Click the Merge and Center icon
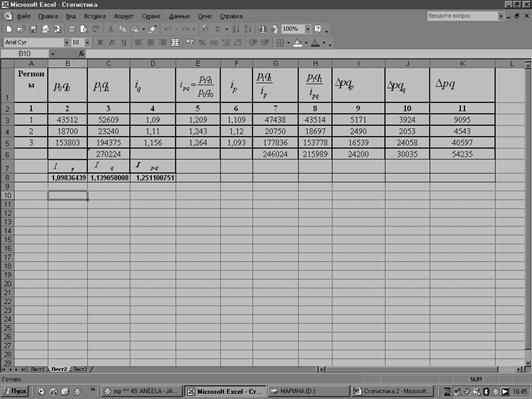The height and width of the screenshot is (399, 532). (175, 43)
